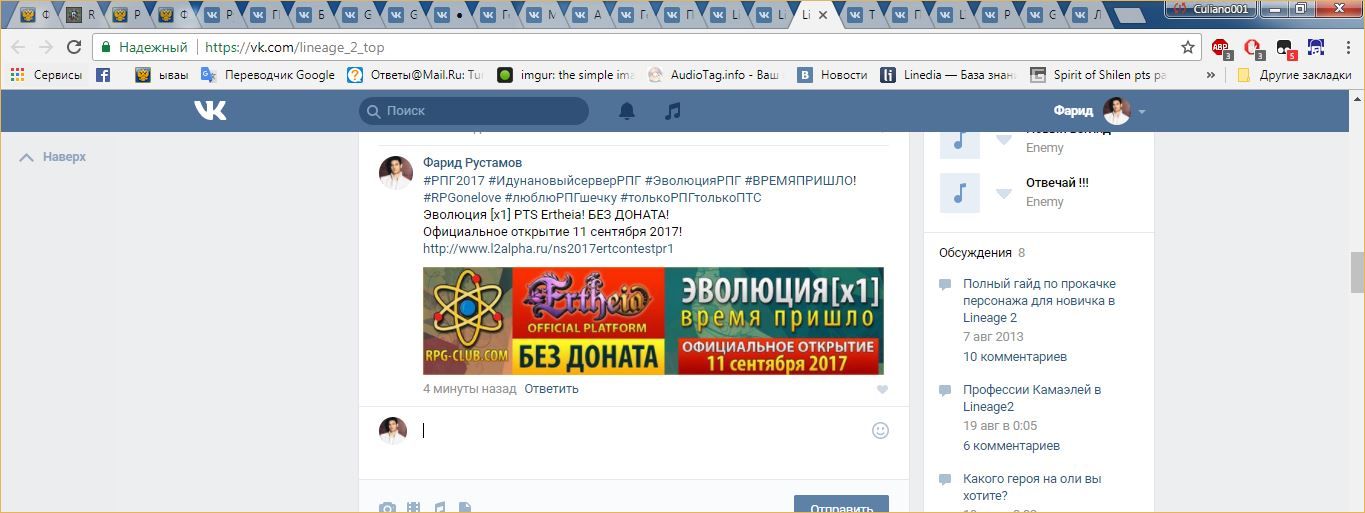
Task: Attach a photo using the camera icon
Action: point(387,508)
